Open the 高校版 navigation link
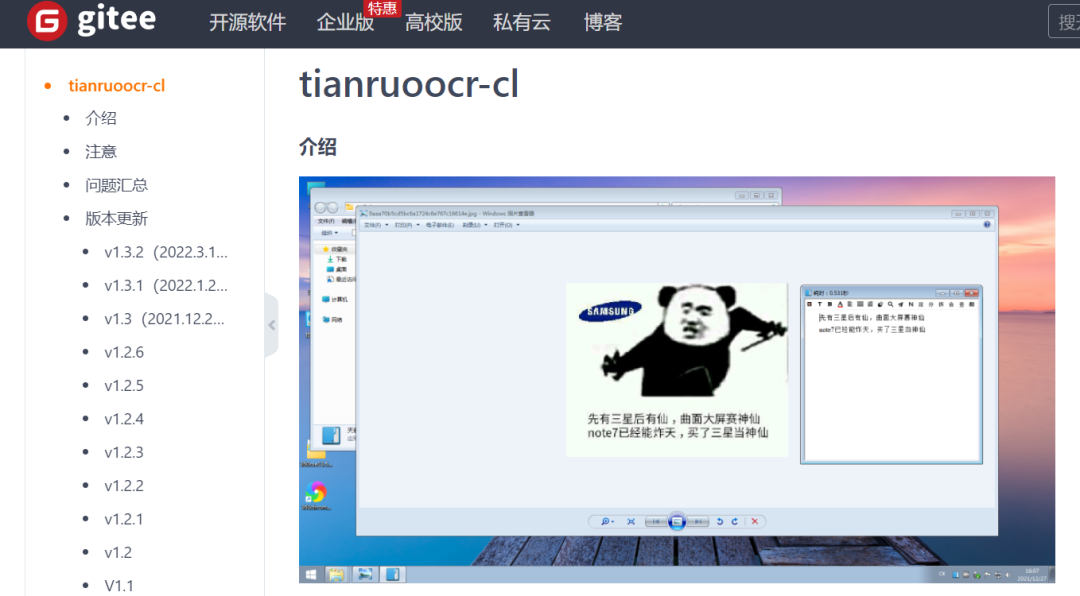1080x596 pixels. click(433, 23)
